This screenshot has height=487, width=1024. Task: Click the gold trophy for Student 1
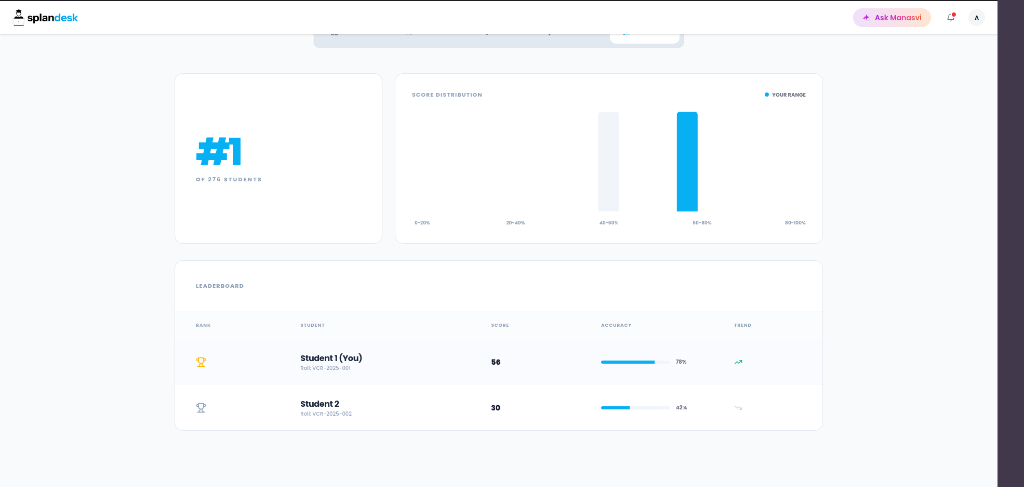tap(201, 362)
